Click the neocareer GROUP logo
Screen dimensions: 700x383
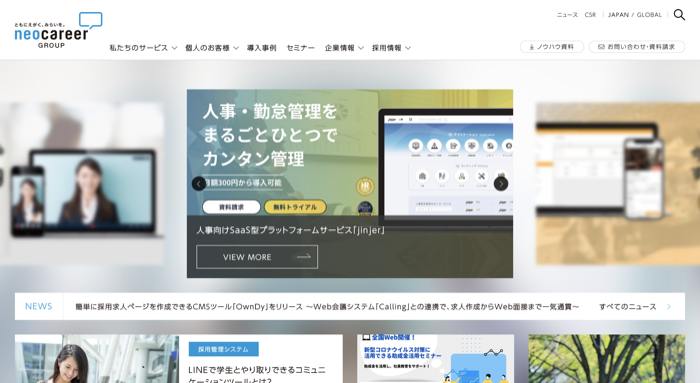coord(58,30)
